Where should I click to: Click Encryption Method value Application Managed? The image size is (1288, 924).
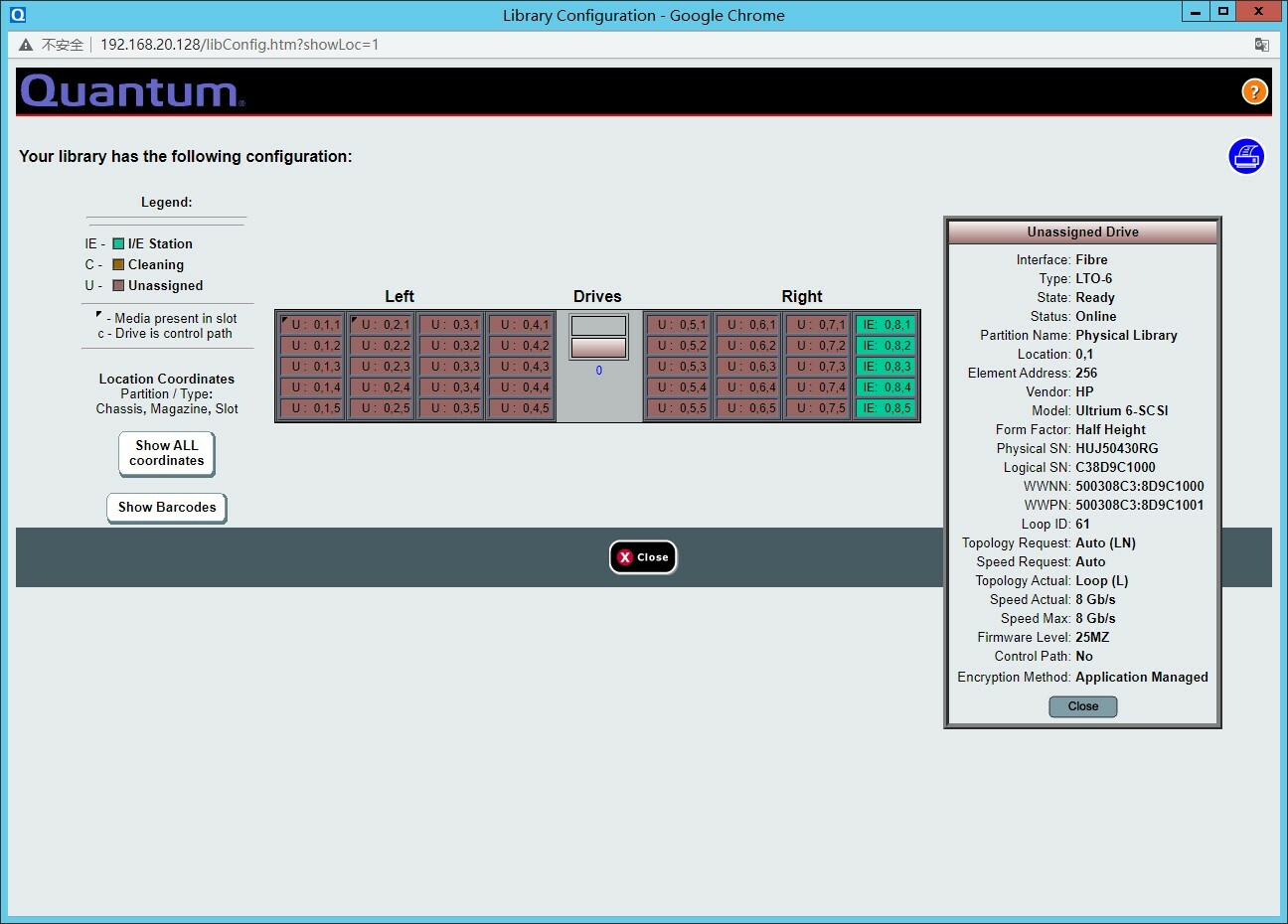pyautogui.click(x=1142, y=678)
